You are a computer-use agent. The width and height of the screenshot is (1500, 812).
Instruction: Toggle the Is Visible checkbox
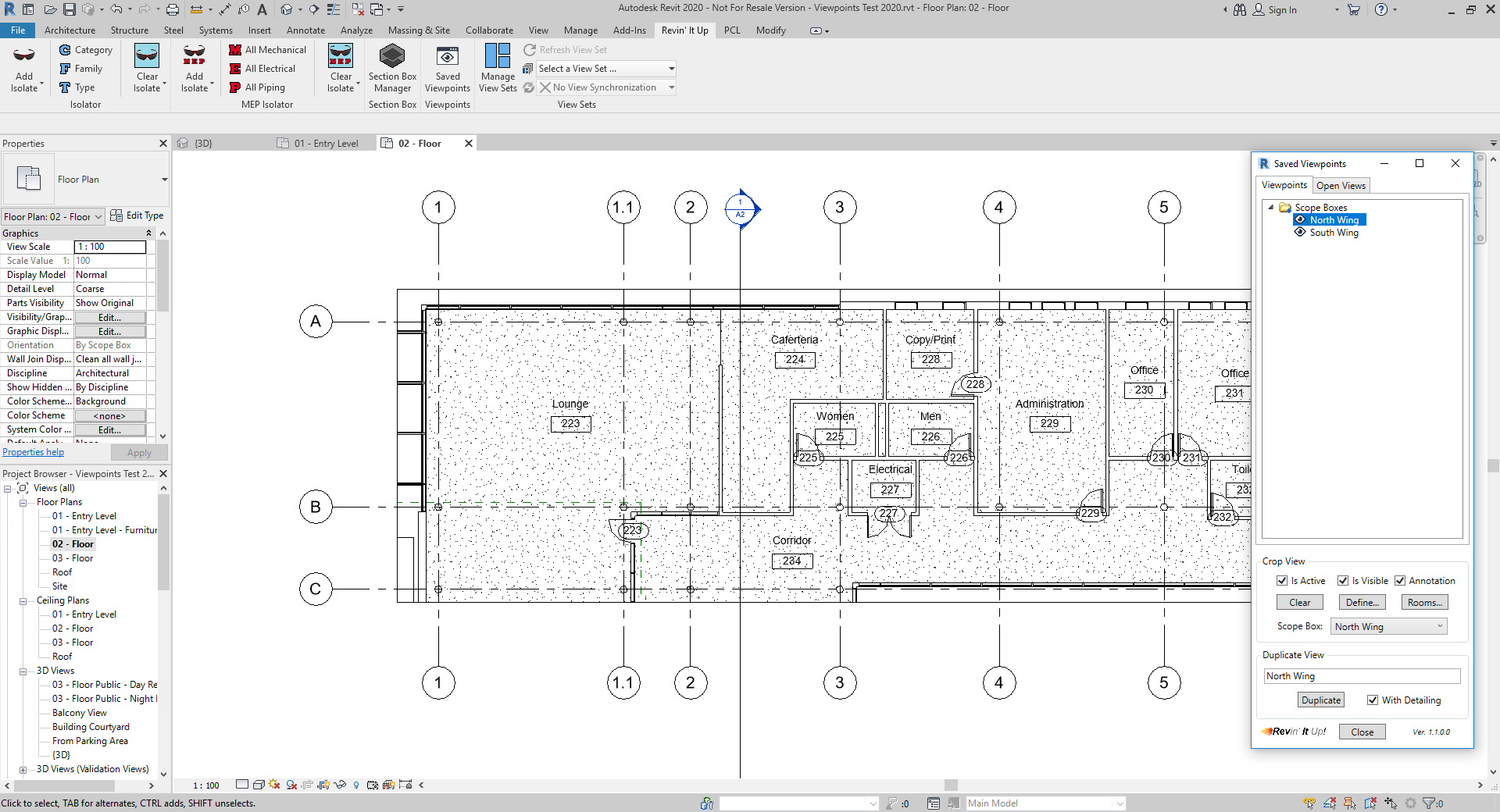(x=1343, y=581)
